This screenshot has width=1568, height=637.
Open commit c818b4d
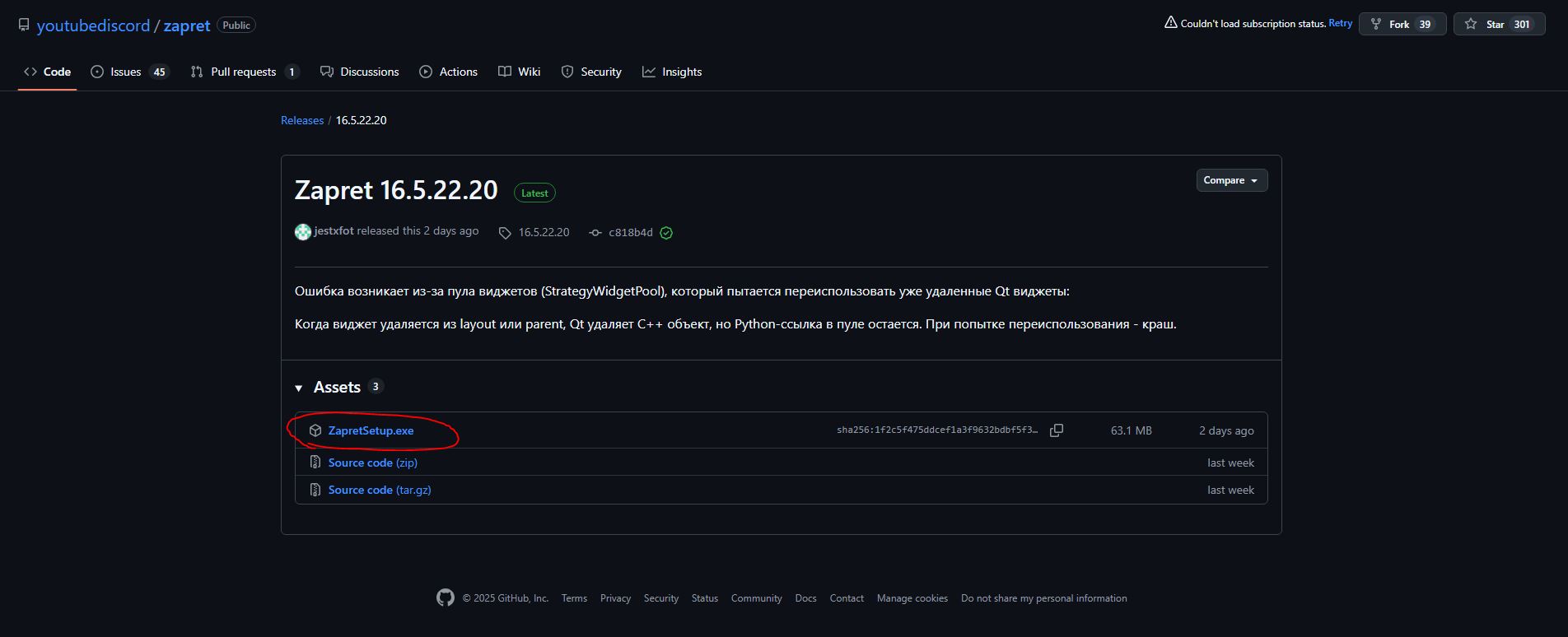(630, 233)
